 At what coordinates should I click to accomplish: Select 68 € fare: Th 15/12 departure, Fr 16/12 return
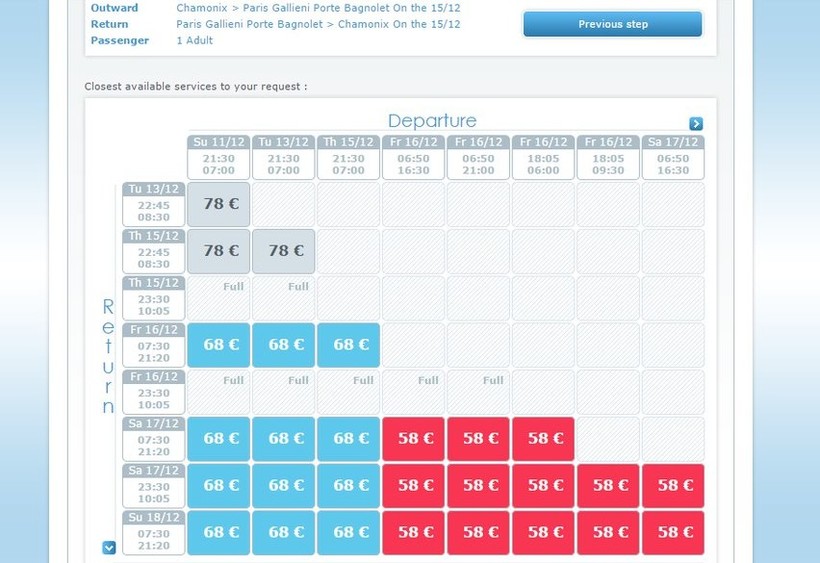coord(349,345)
